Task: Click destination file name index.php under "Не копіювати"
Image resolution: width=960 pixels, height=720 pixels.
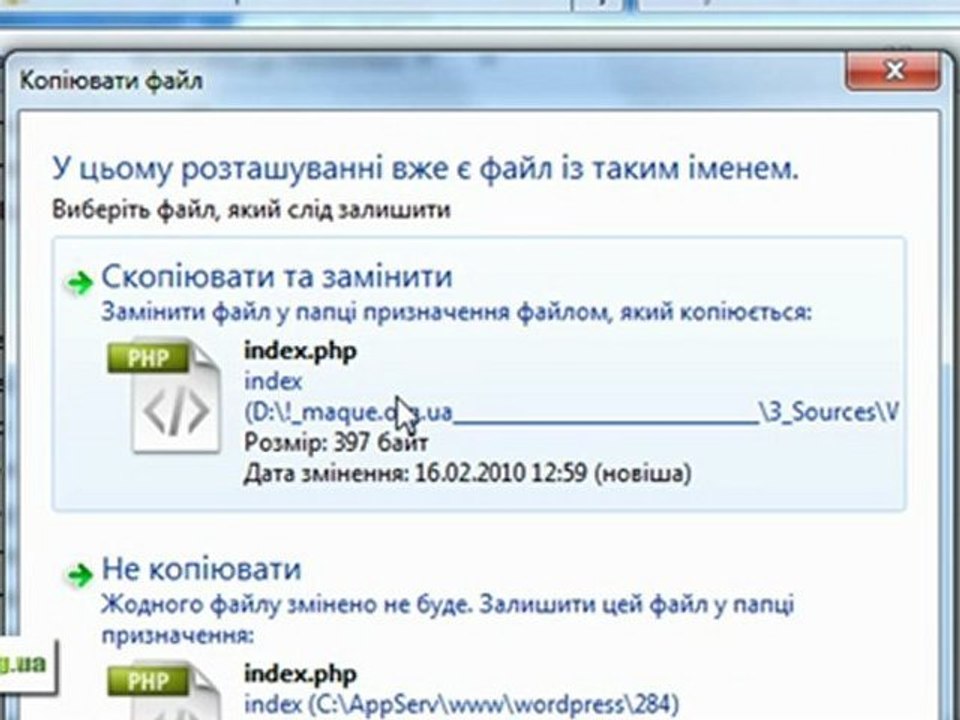Action: (x=300, y=674)
